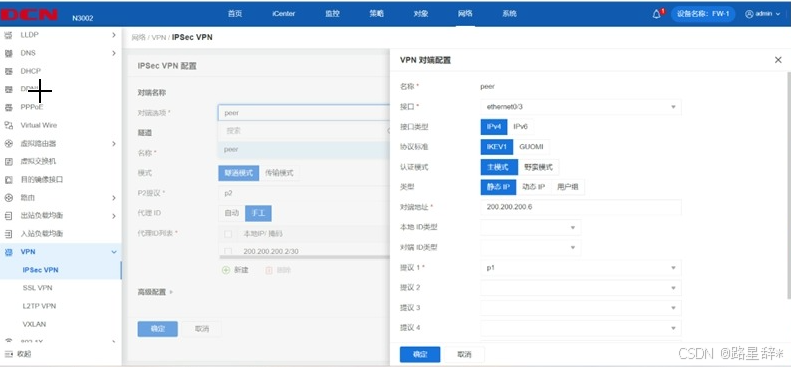Click the red 删除 trash icon

pos(269,270)
